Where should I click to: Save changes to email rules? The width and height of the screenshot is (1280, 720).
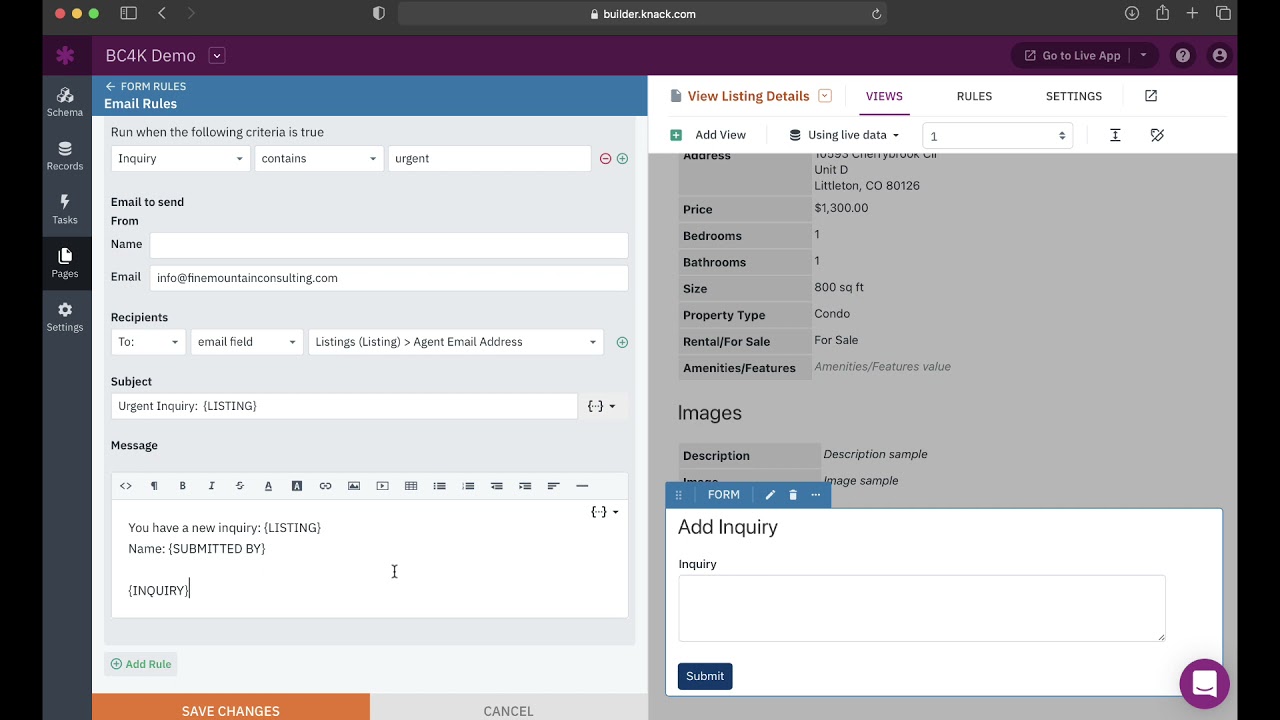point(231,707)
